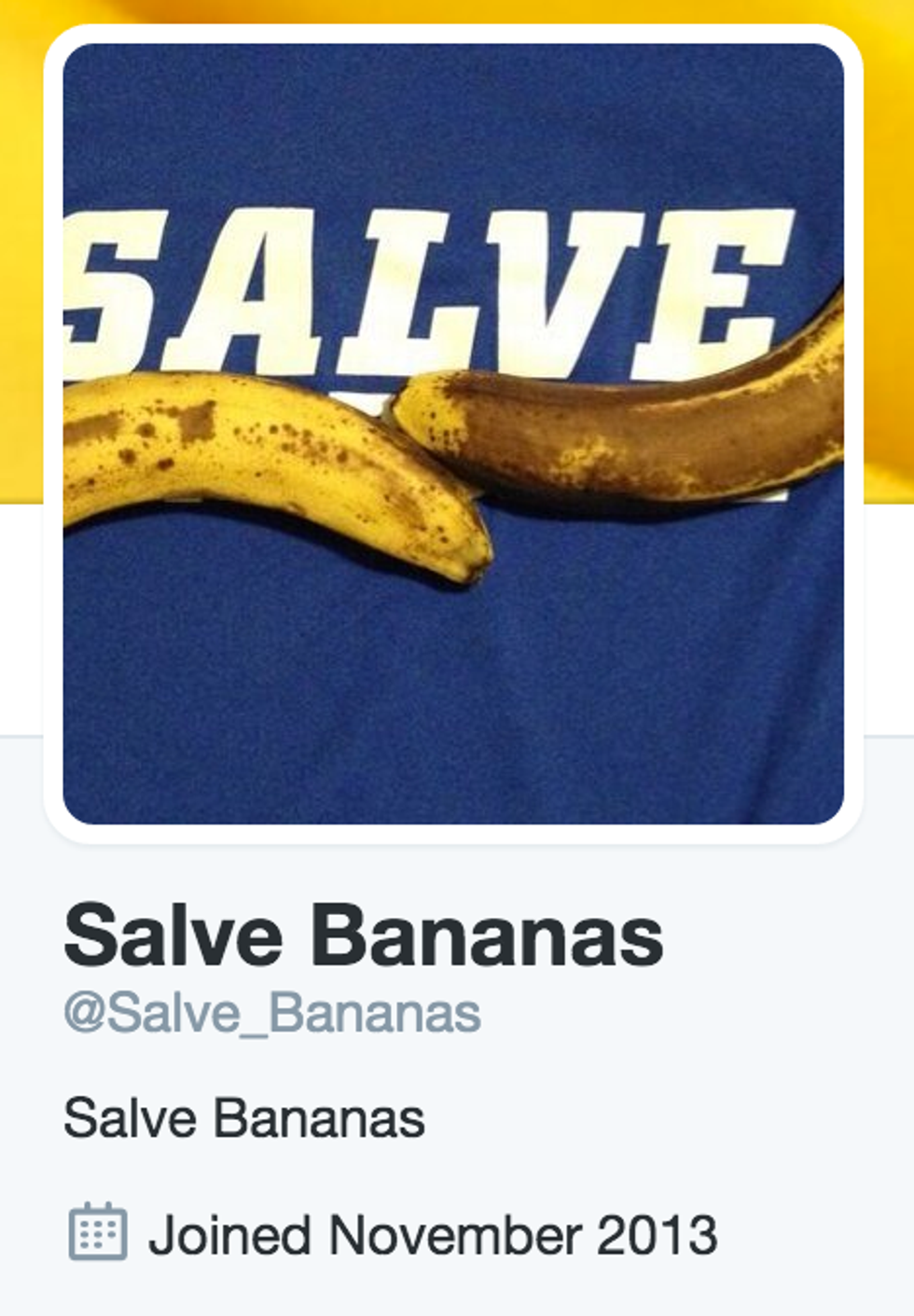The height and width of the screenshot is (1316, 914).
Task: Click the plain blue shirt area below the bananas
Action: click(453, 690)
